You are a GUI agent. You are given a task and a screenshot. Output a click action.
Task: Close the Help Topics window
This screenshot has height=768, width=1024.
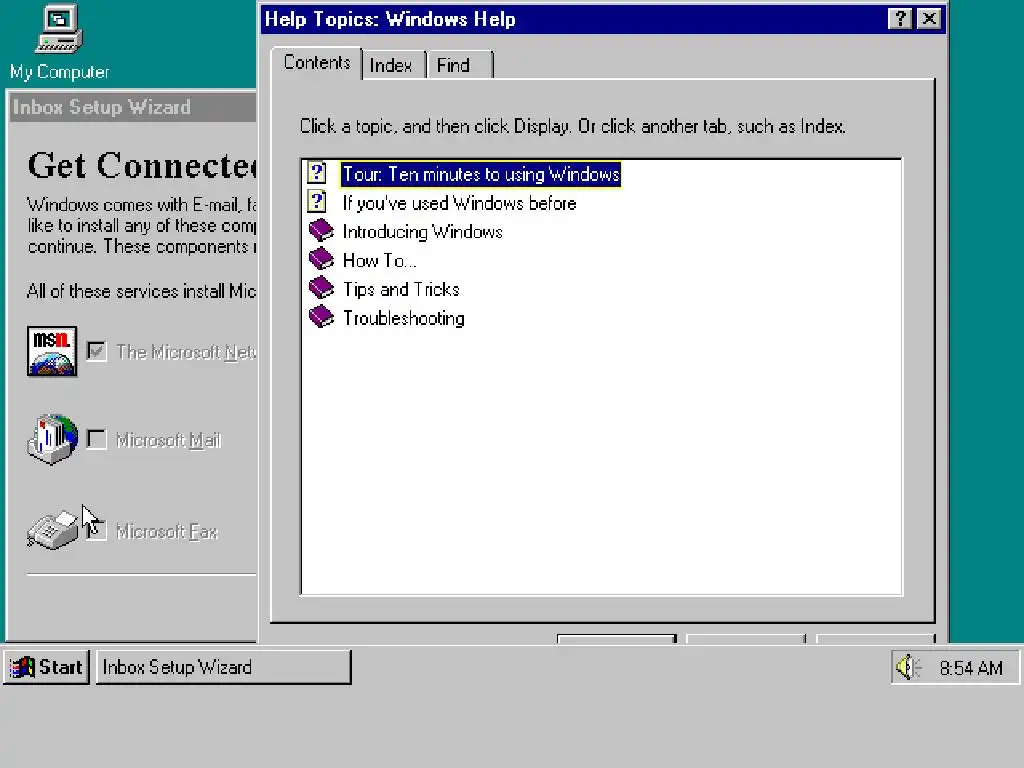point(929,19)
